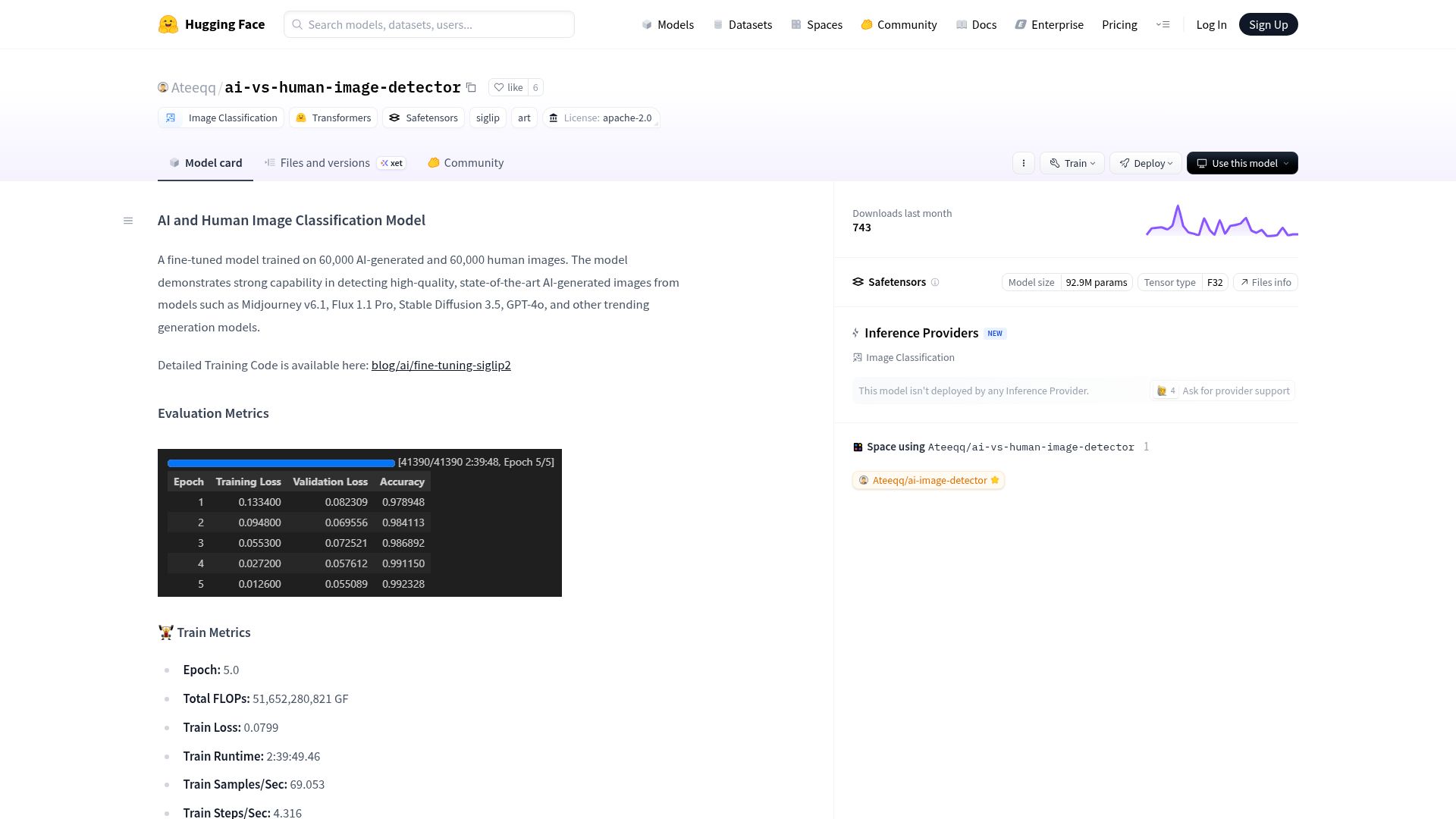Open the Use this model dropdown
Screen dimensions: 1456x819
(1242, 163)
